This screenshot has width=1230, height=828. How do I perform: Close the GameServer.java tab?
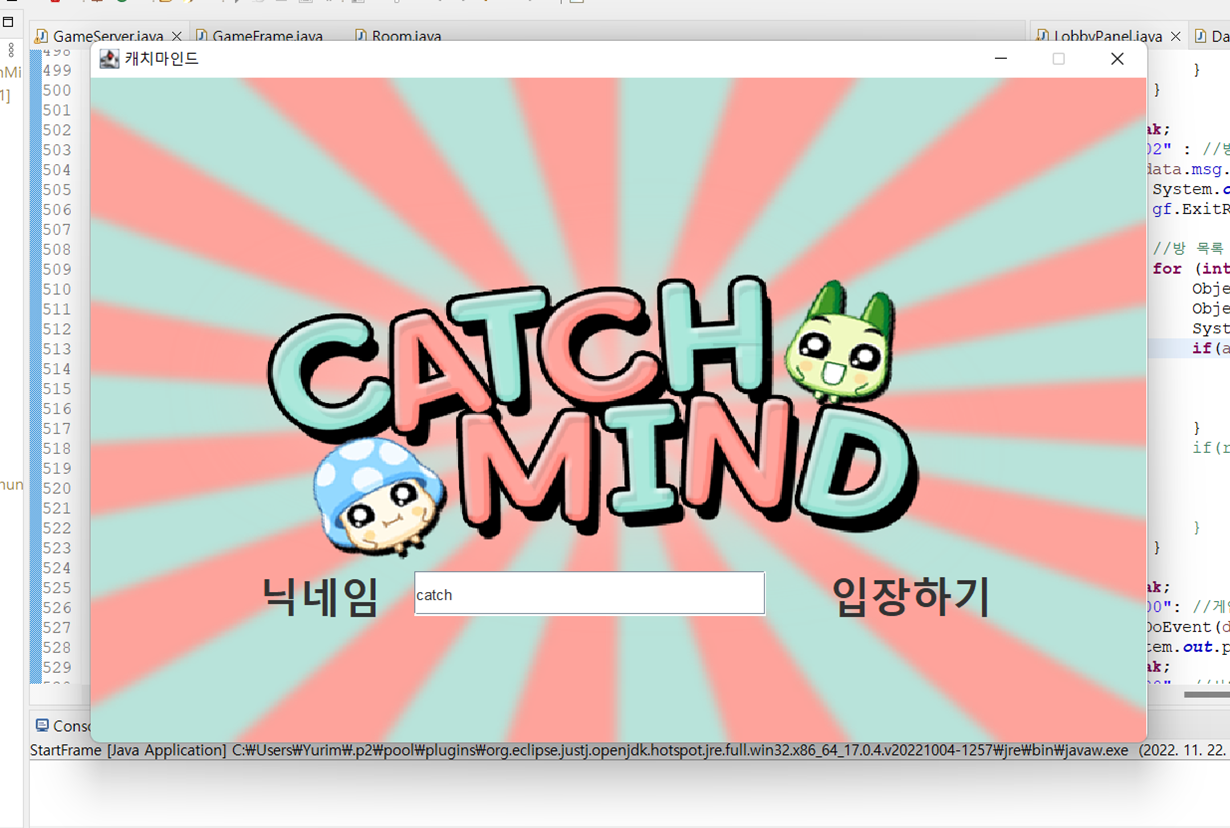point(176,33)
